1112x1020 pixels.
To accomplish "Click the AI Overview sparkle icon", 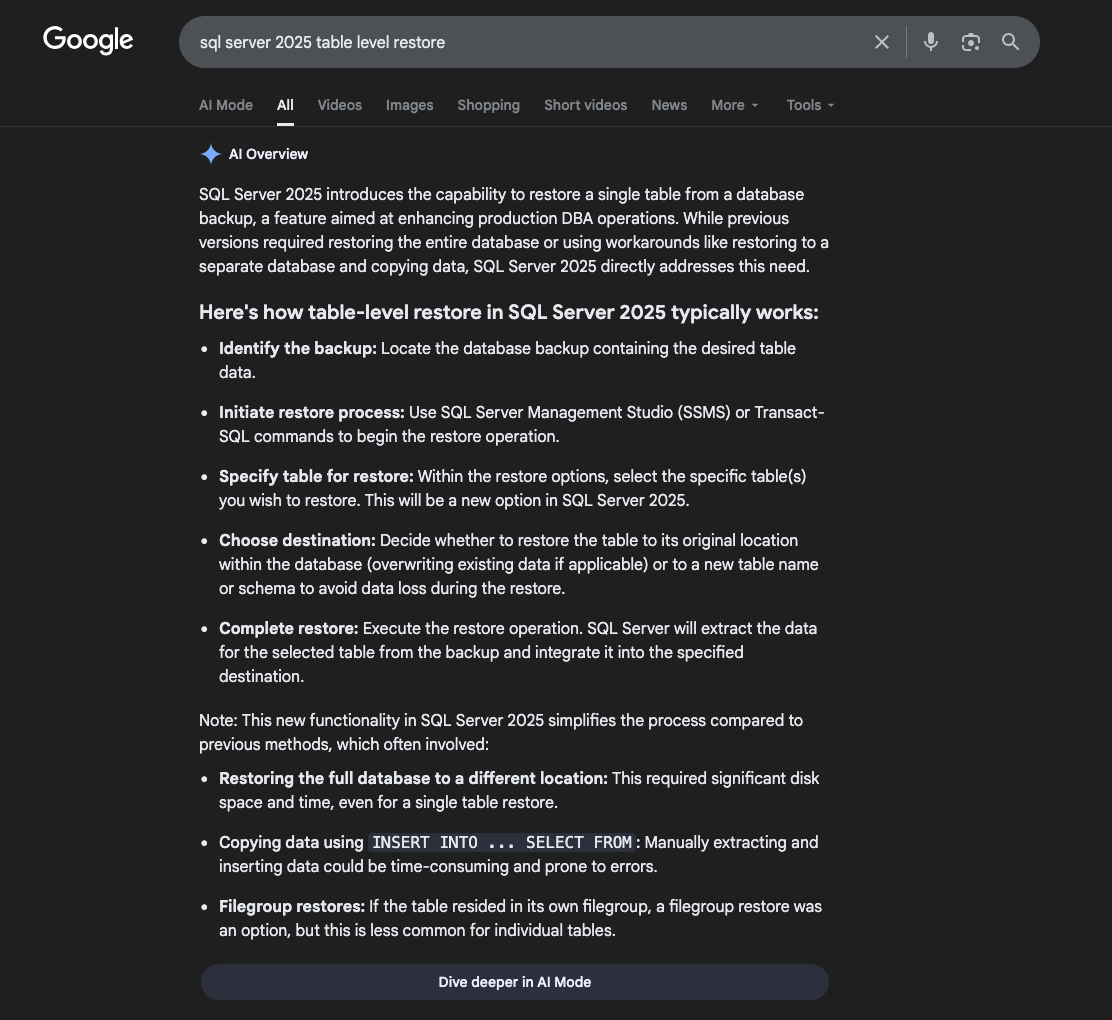I will [x=210, y=154].
